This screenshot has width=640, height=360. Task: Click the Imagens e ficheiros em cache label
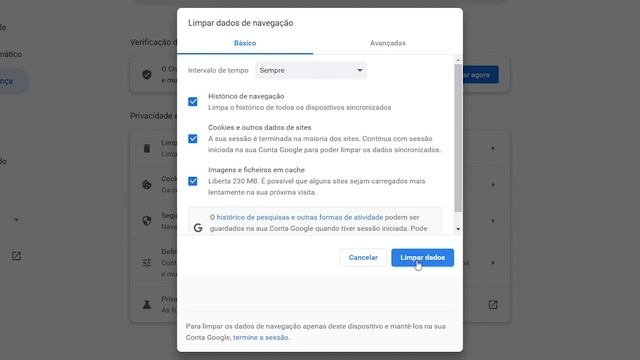[x=256, y=170]
